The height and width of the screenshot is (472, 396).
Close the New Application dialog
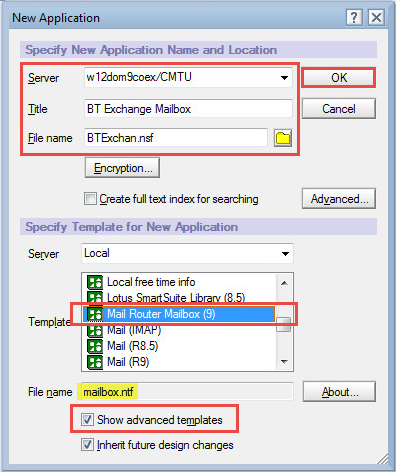(376, 17)
